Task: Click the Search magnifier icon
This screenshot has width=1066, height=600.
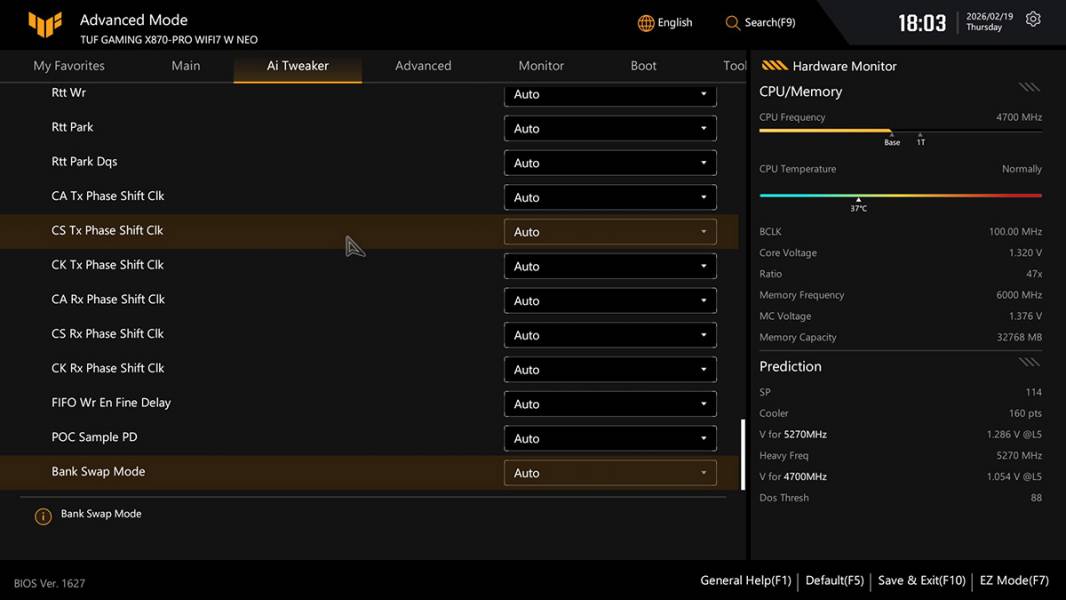Action: 733,23
